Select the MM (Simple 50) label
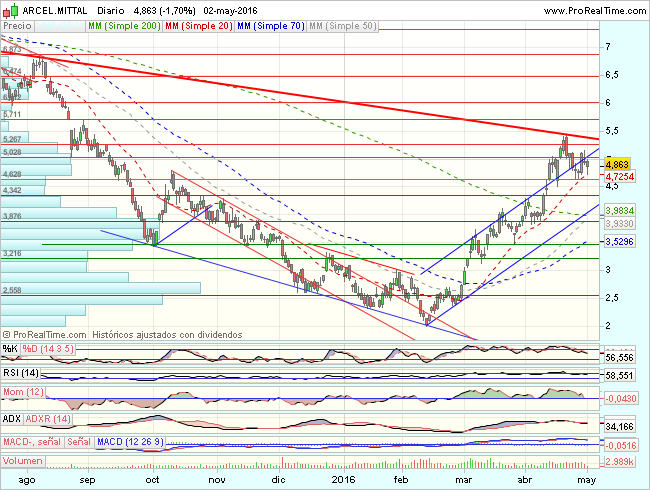 click(x=343, y=26)
